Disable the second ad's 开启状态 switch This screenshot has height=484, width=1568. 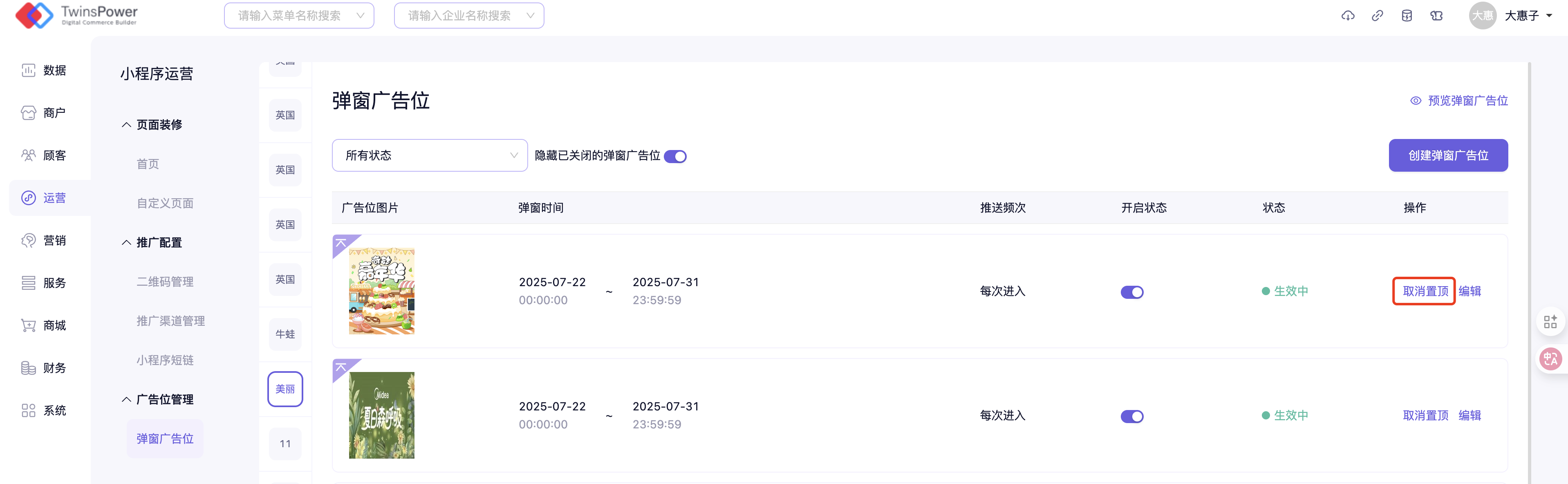[x=1131, y=417]
